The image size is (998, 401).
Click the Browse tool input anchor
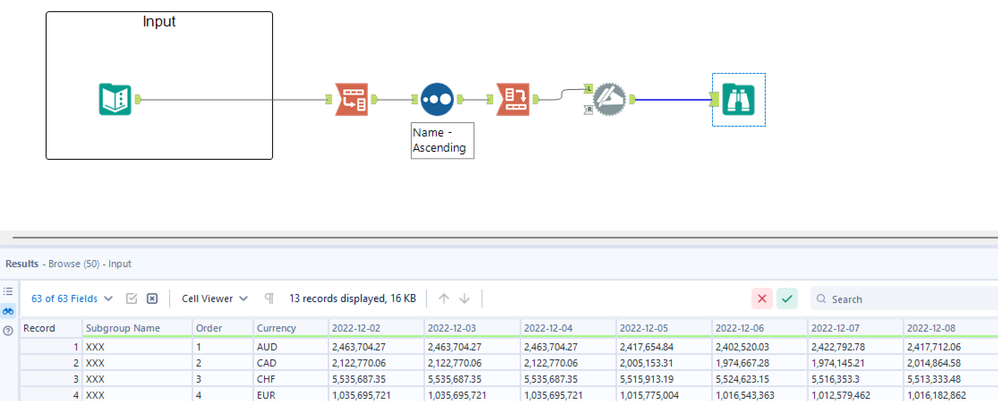tap(715, 99)
